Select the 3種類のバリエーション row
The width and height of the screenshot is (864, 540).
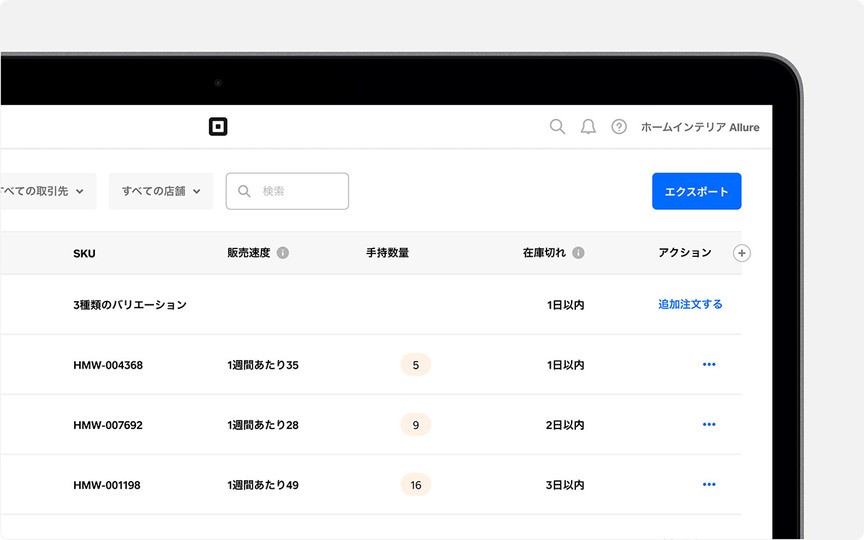coord(130,305)
